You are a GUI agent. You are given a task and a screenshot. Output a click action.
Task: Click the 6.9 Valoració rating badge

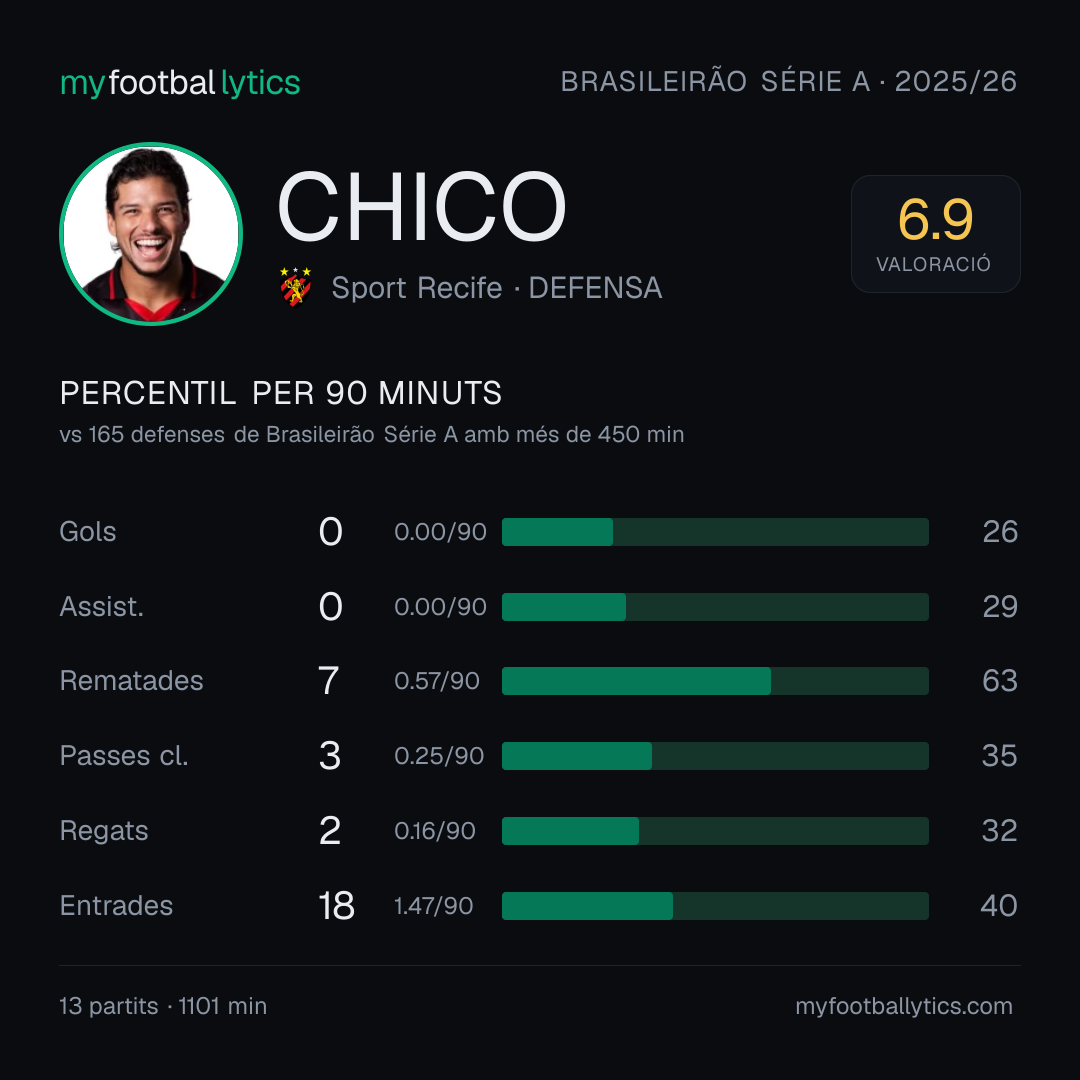(x=935, y=233)
